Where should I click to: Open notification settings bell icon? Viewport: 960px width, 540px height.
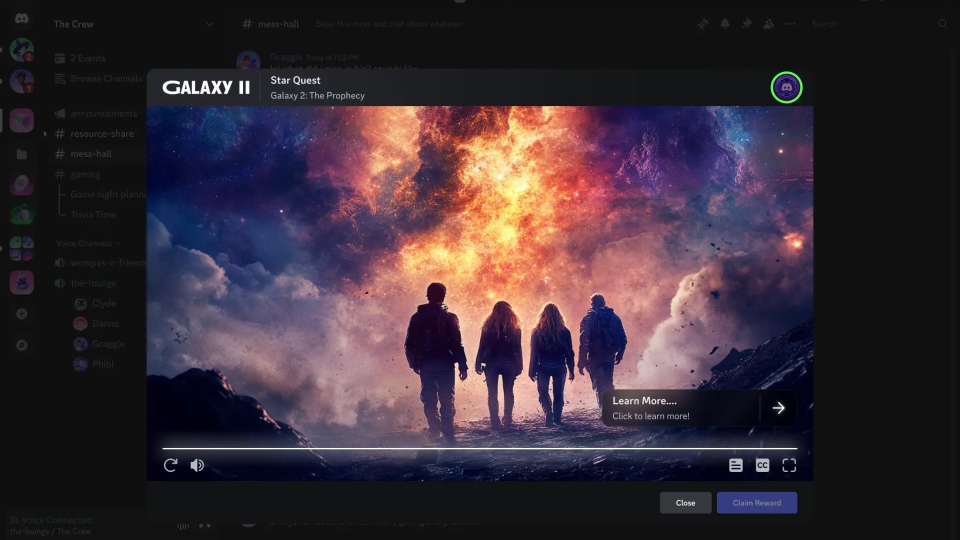click(725, 24)
